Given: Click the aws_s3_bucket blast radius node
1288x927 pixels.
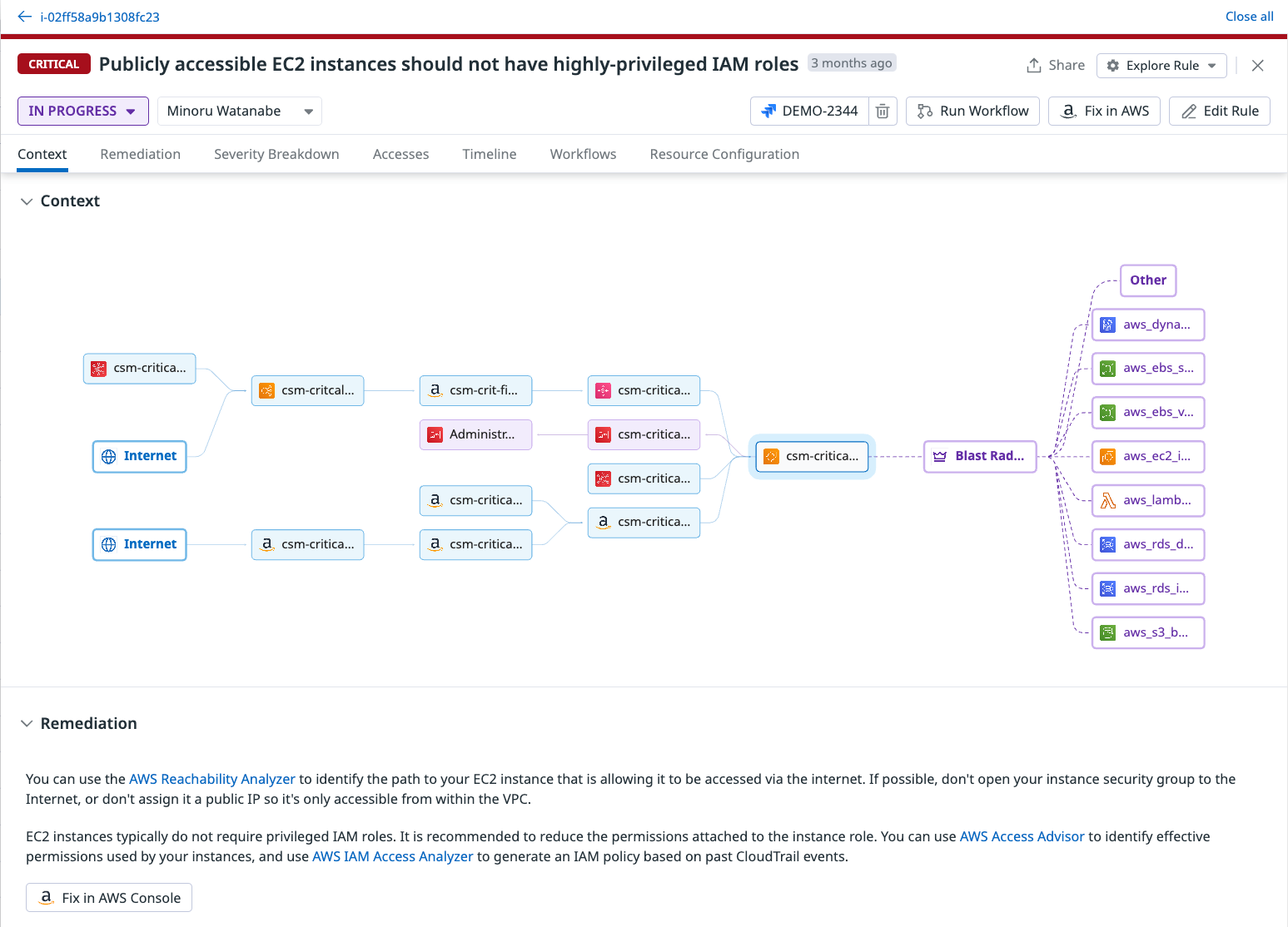Looking at the screenshot, I should click(x=1147, y=632).
